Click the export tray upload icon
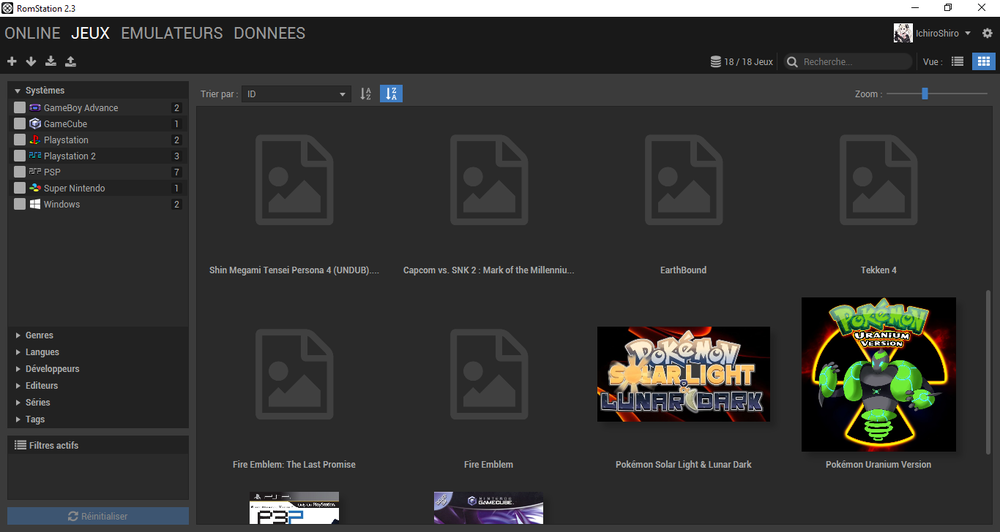 point(70,61)
